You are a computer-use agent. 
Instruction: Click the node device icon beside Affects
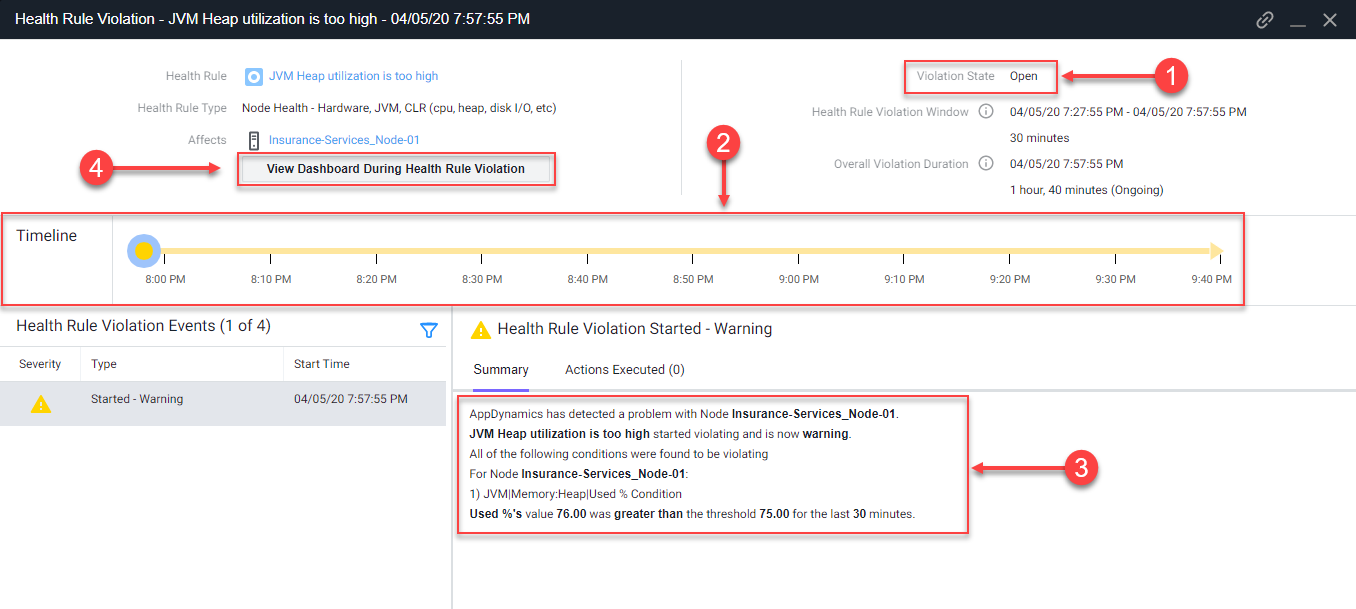[254, 140]
